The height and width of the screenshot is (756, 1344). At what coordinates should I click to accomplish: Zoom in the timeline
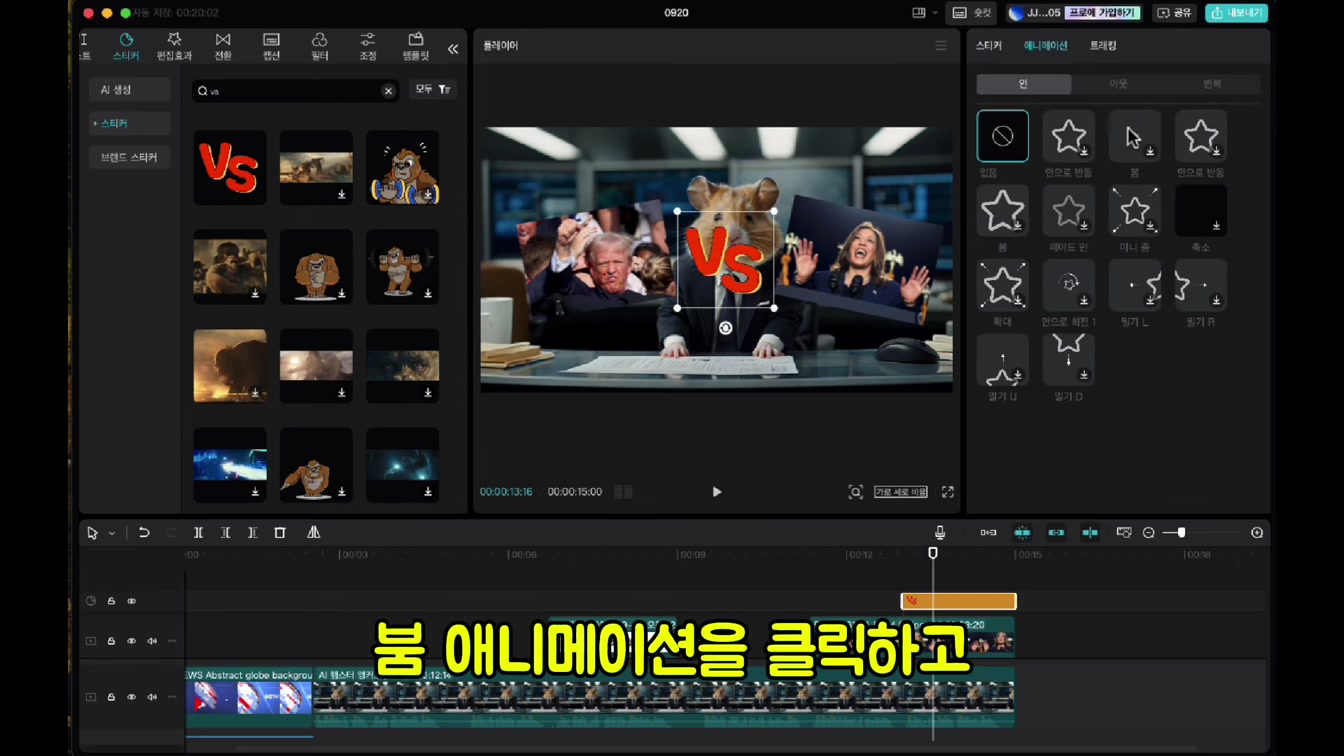coord(1257,533)
